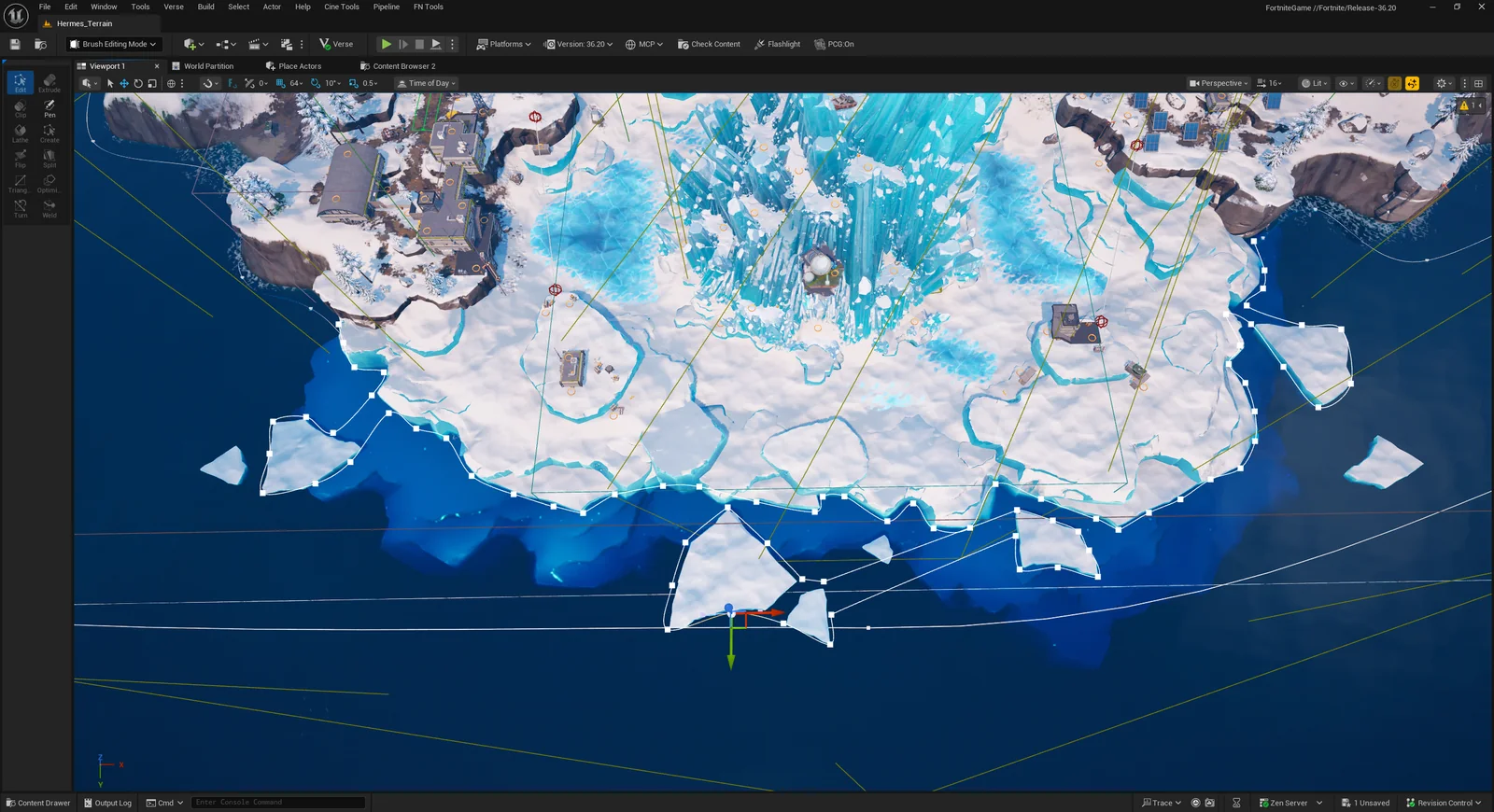
Task: Click the Verse button
Action: [336, 44]
